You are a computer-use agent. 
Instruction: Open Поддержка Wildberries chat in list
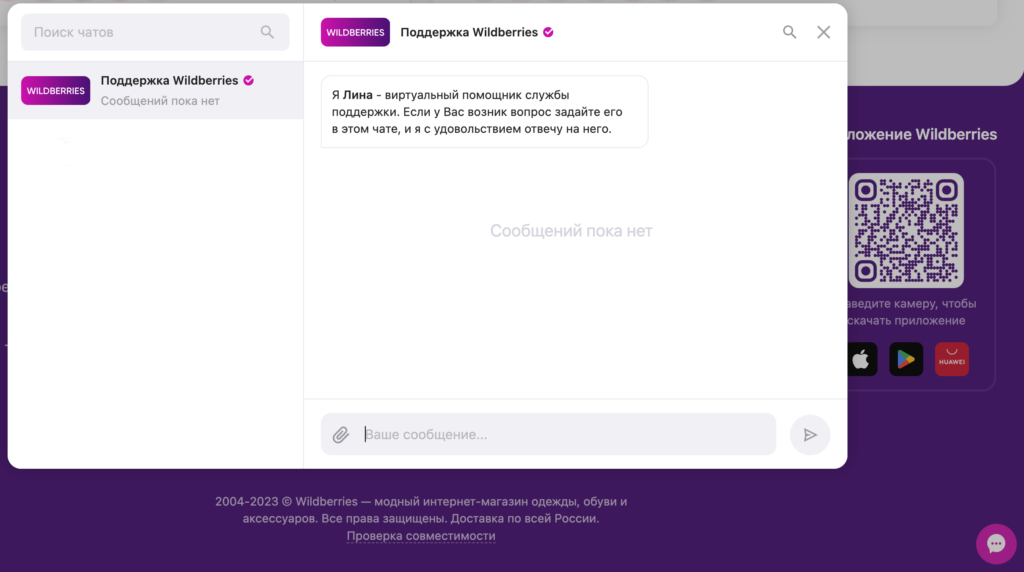[155, 90]
